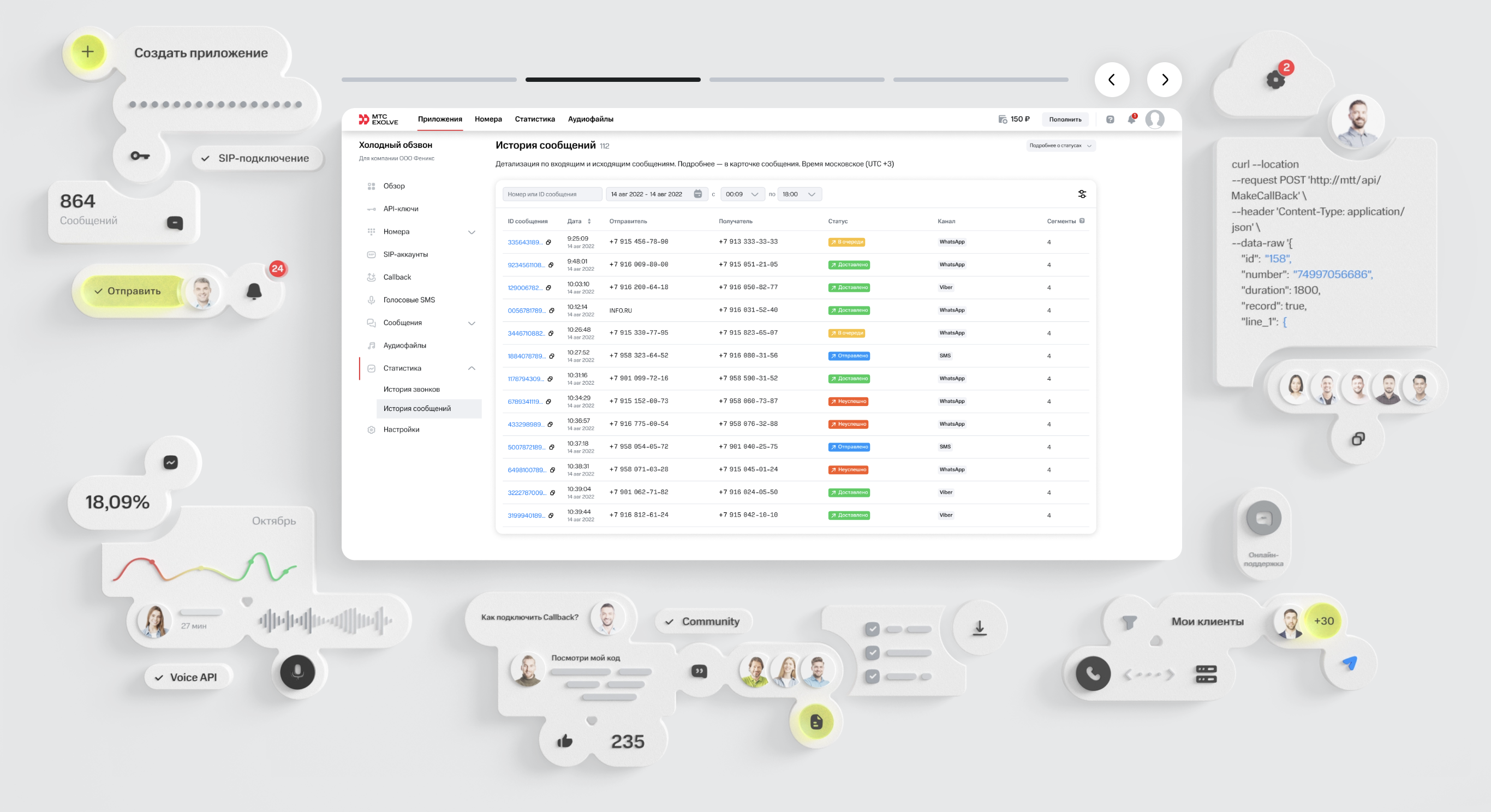The width and height of the screenshot is (1491, 812).
Task: Open История звонков in sidebar
Action: 411,390
